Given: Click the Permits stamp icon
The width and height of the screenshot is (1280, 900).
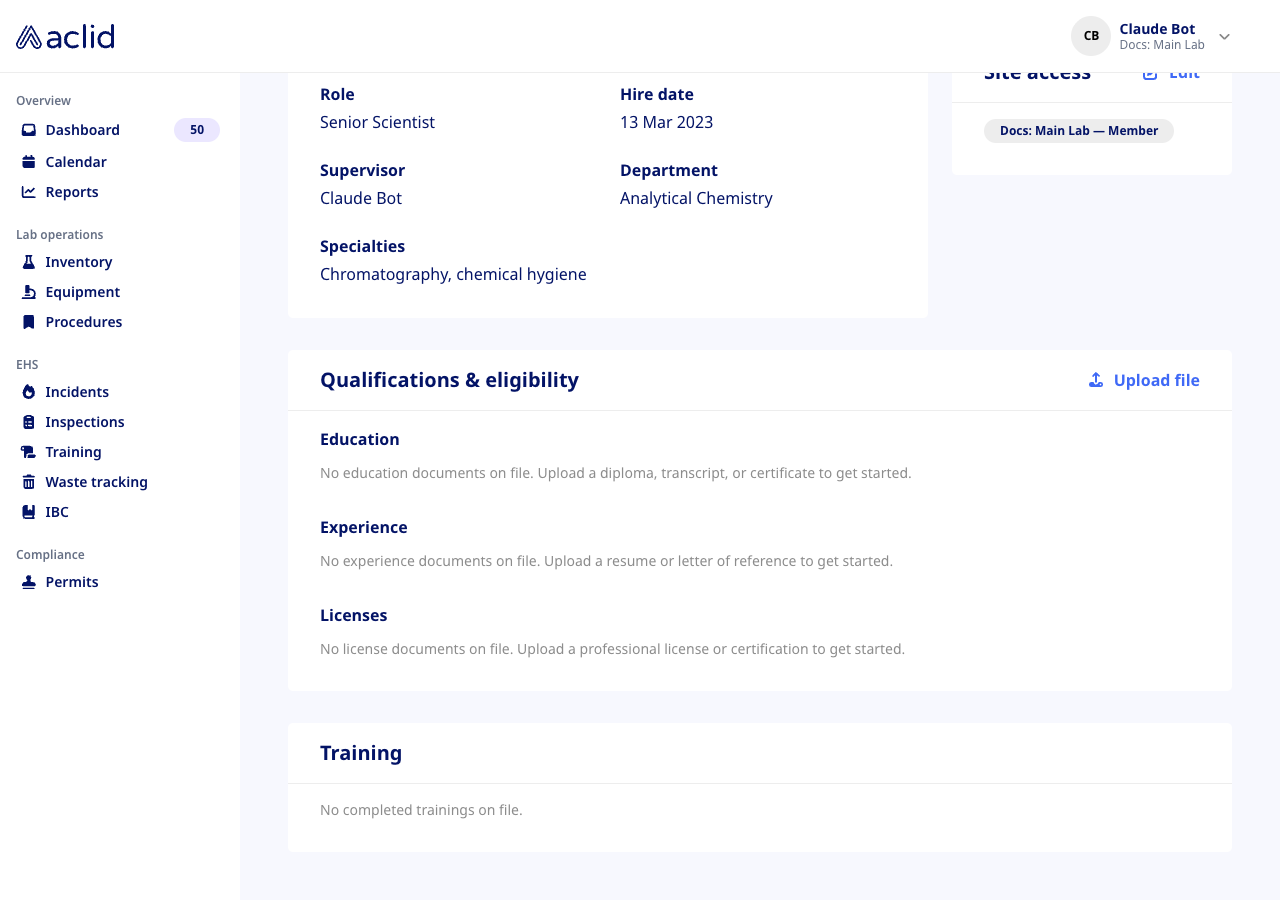Looking at the screenshot, I should [x=29, y=582].
